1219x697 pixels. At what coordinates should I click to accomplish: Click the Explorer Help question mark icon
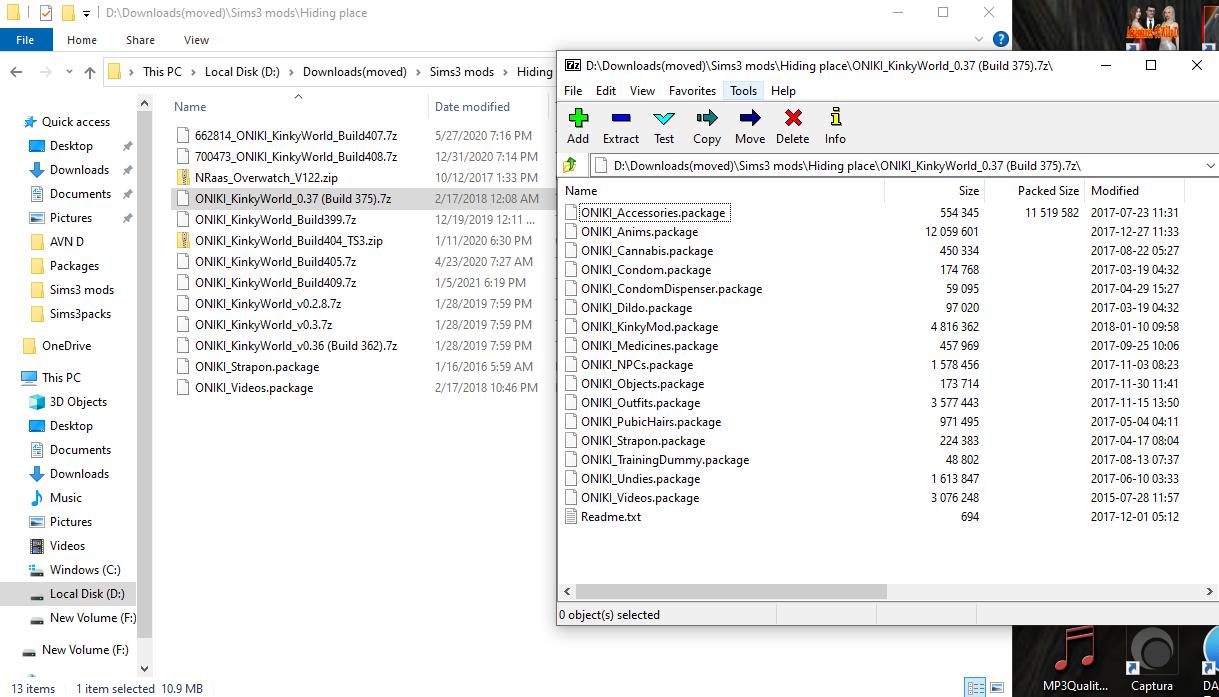pos(1001,39)
